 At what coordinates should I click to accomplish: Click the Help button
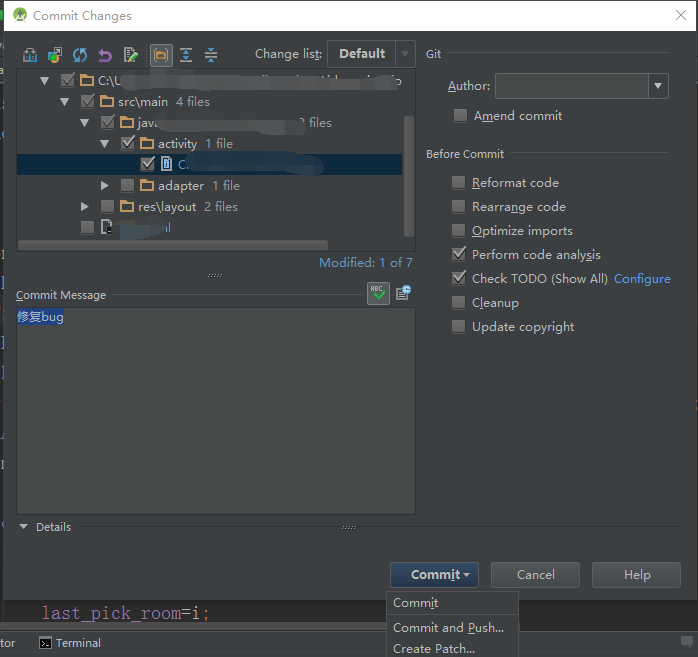637,575
